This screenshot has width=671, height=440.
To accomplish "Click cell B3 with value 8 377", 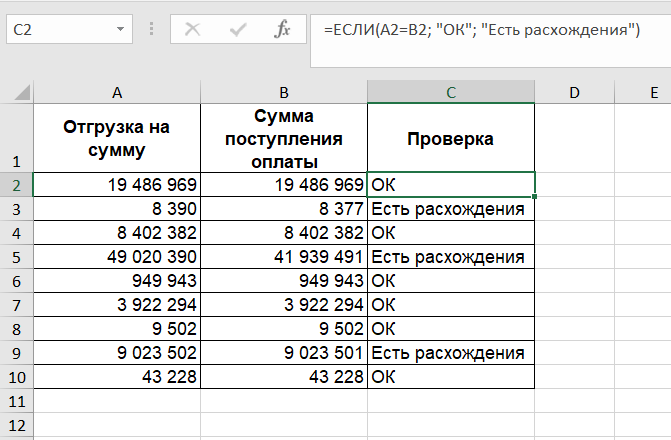I will tap(284, 209).
